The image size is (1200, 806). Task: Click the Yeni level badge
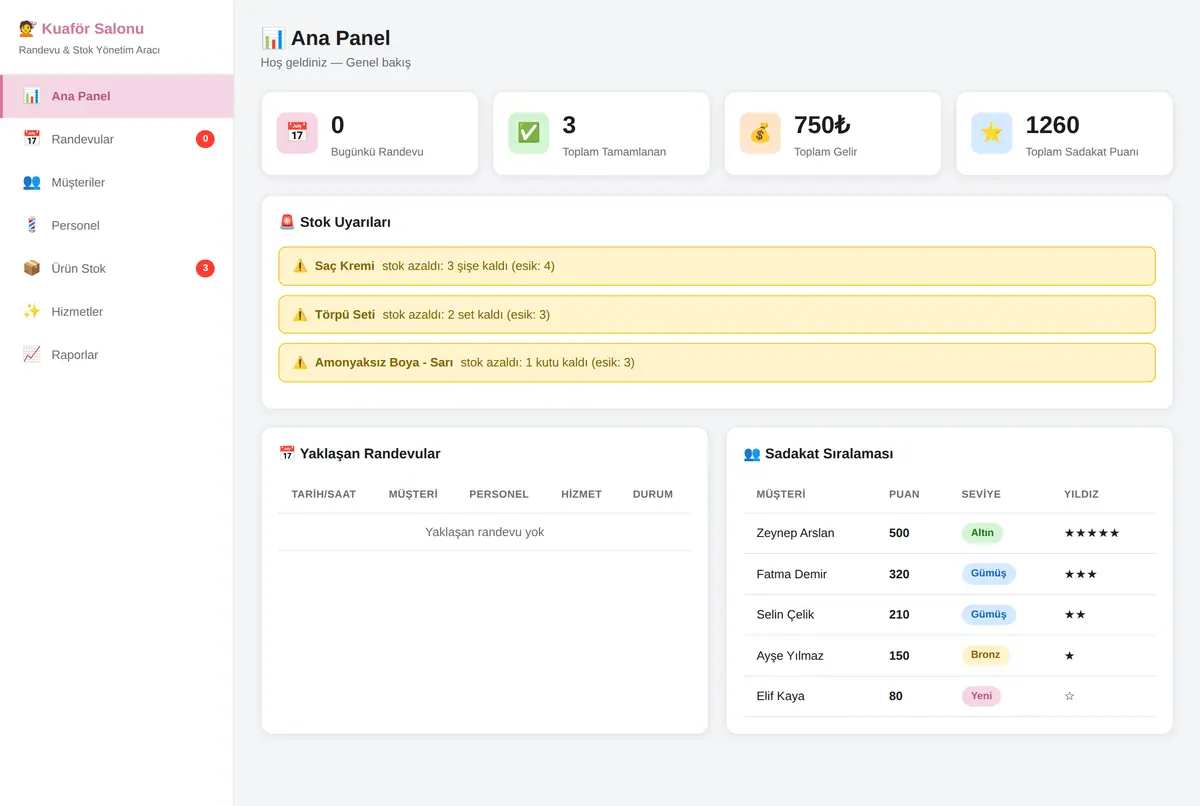tap(981, 696)
